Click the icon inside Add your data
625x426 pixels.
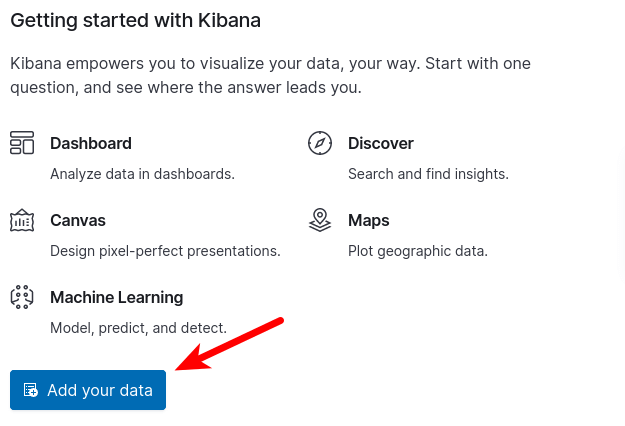click(31, 390)
